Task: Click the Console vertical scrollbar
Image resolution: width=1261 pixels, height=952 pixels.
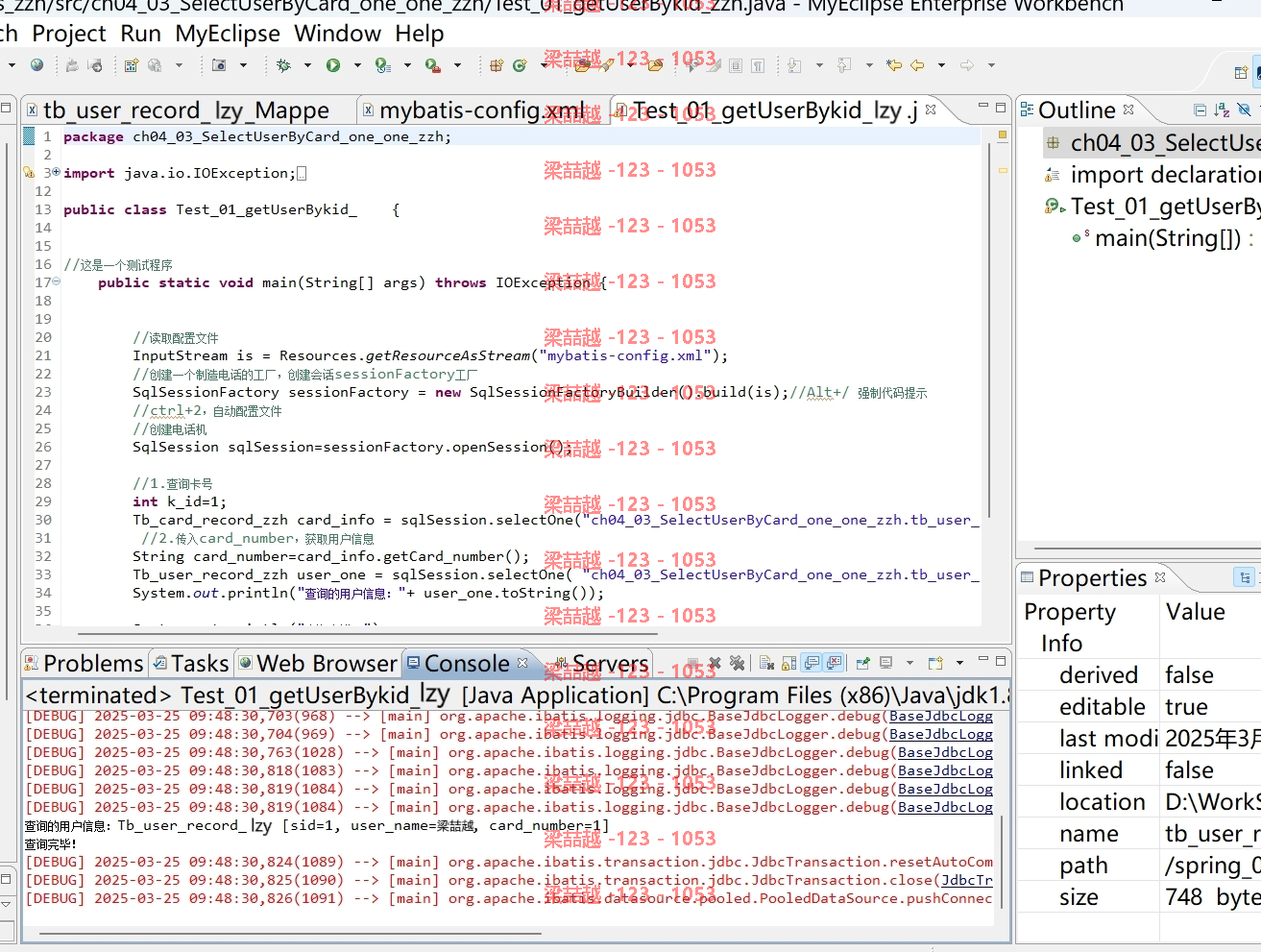Action: click(x=1001, y=860)
